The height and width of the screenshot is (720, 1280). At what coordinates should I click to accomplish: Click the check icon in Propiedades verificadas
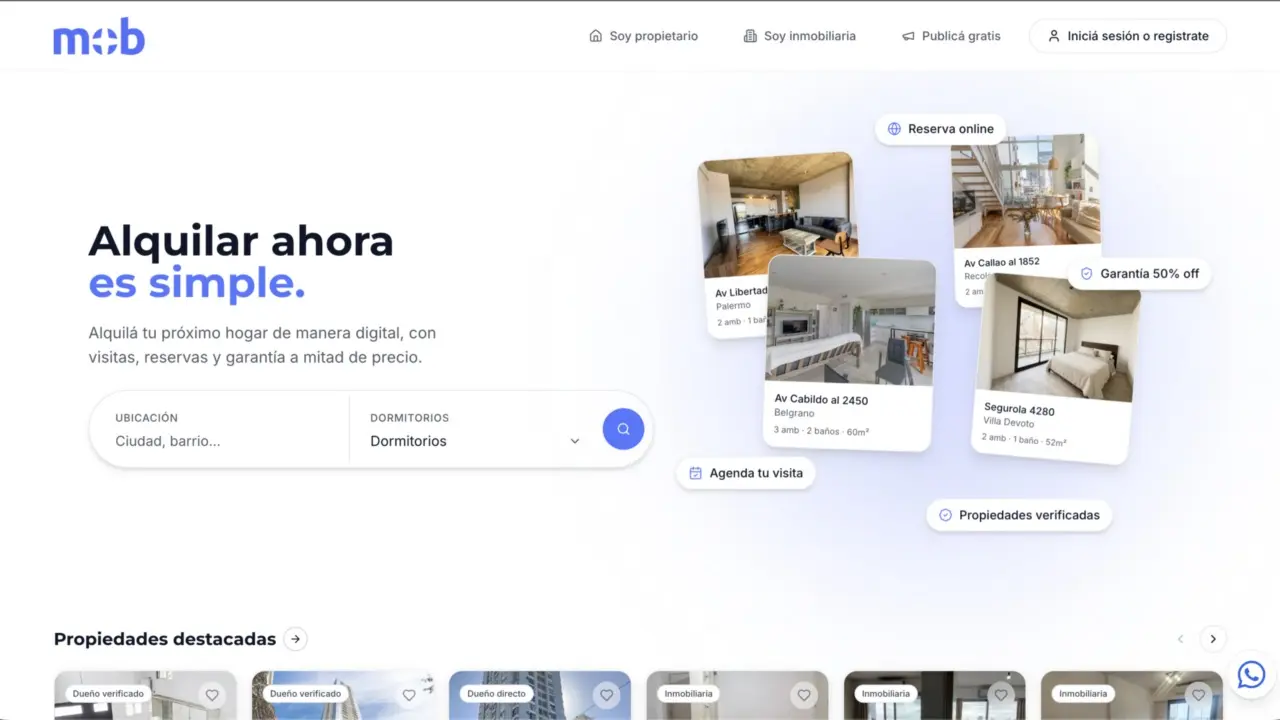[x=945, y=515]
